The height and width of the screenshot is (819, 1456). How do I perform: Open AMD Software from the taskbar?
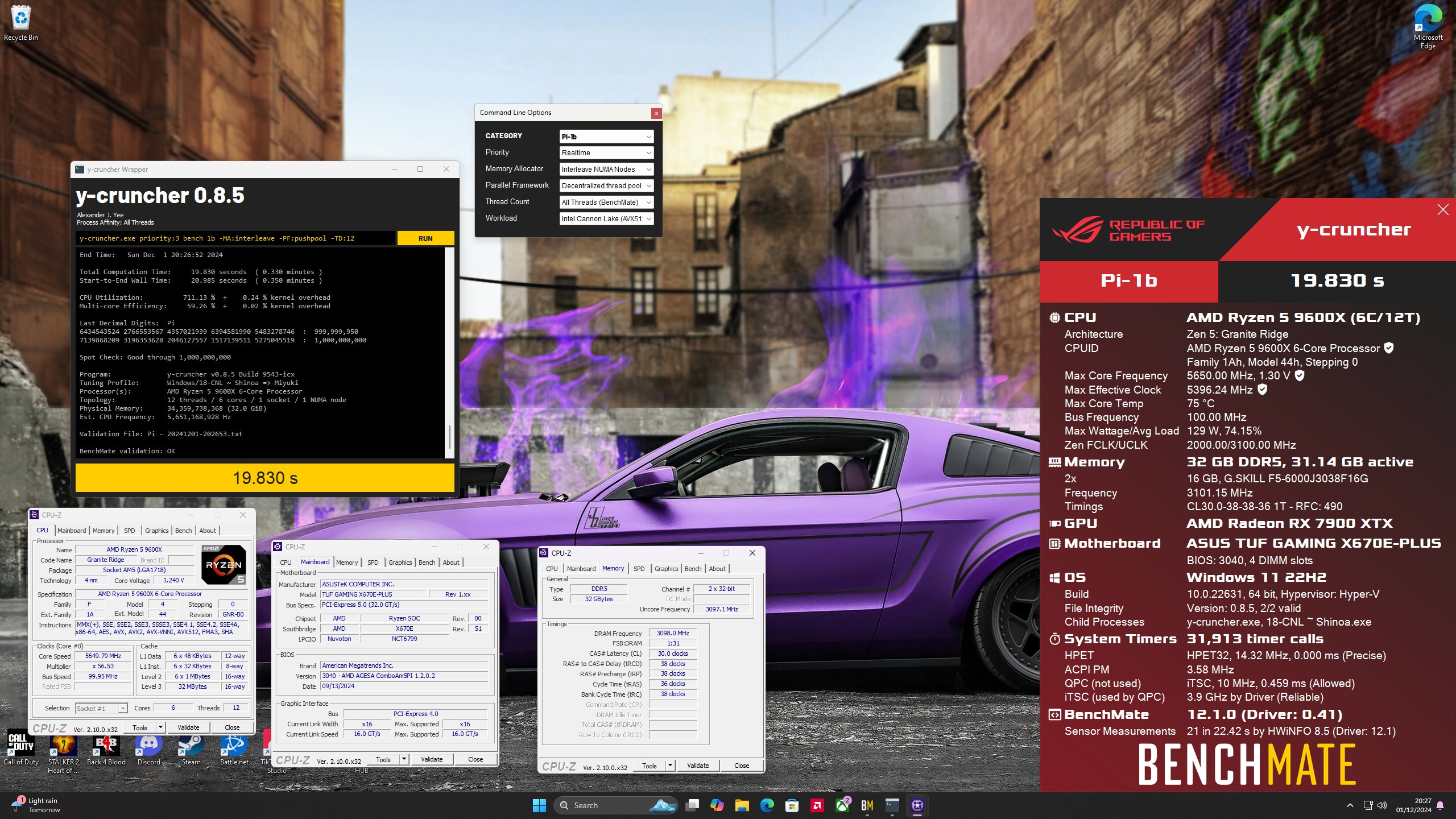817,805
